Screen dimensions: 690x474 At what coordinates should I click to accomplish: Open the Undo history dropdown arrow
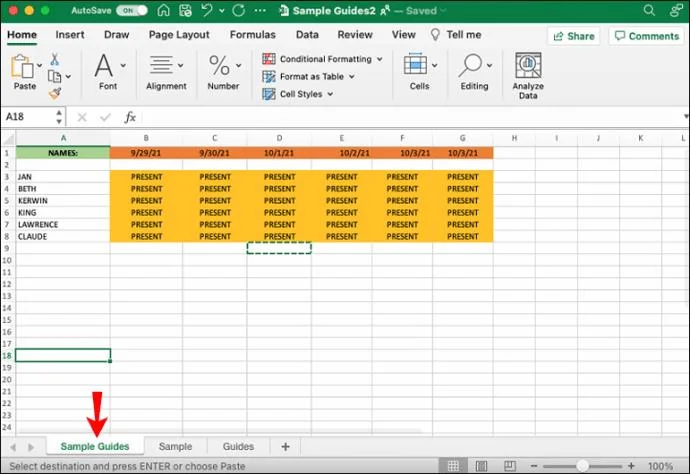(x=222, y=10)
